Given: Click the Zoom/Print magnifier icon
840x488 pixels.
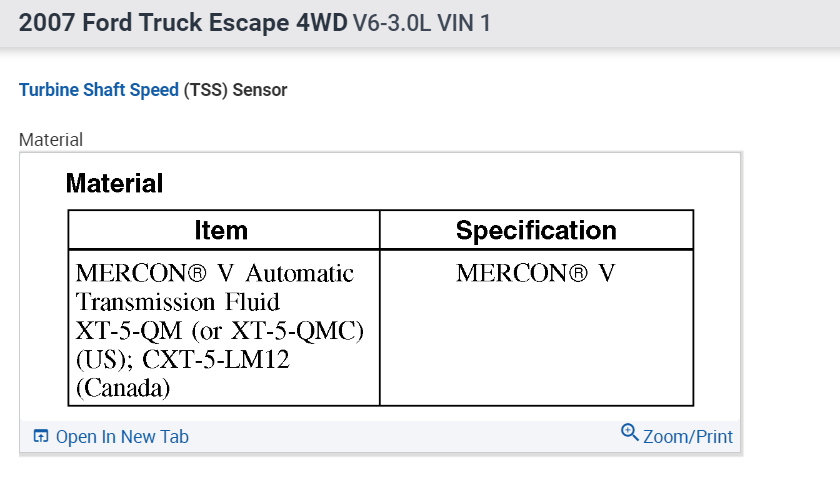Looking at the screenshot, I should (x=629, y=433).
